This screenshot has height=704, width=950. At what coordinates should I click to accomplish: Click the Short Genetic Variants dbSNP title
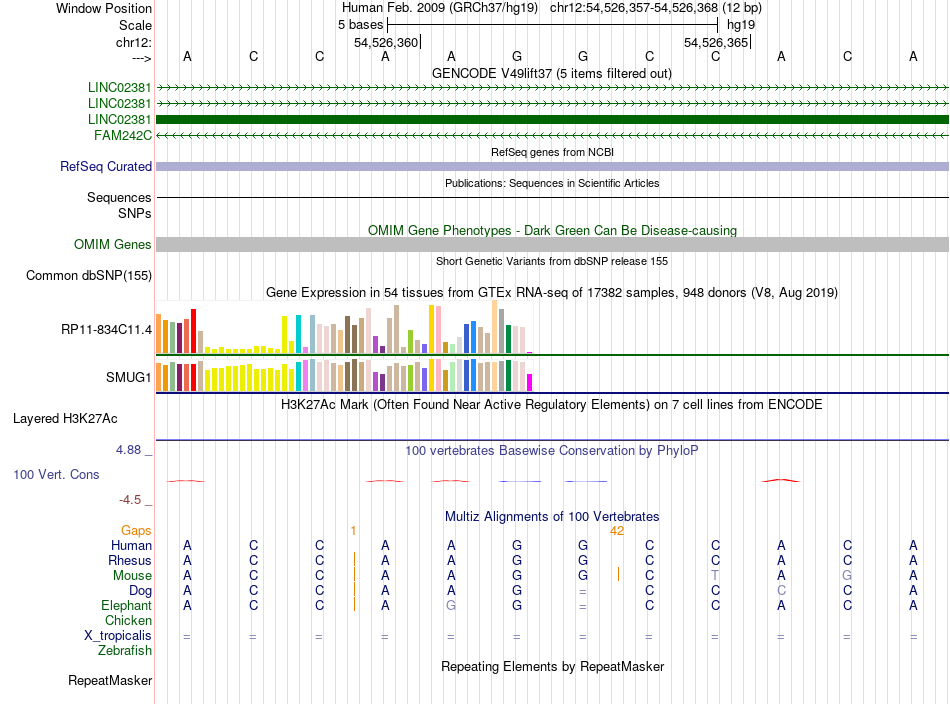tap(551, 261)
